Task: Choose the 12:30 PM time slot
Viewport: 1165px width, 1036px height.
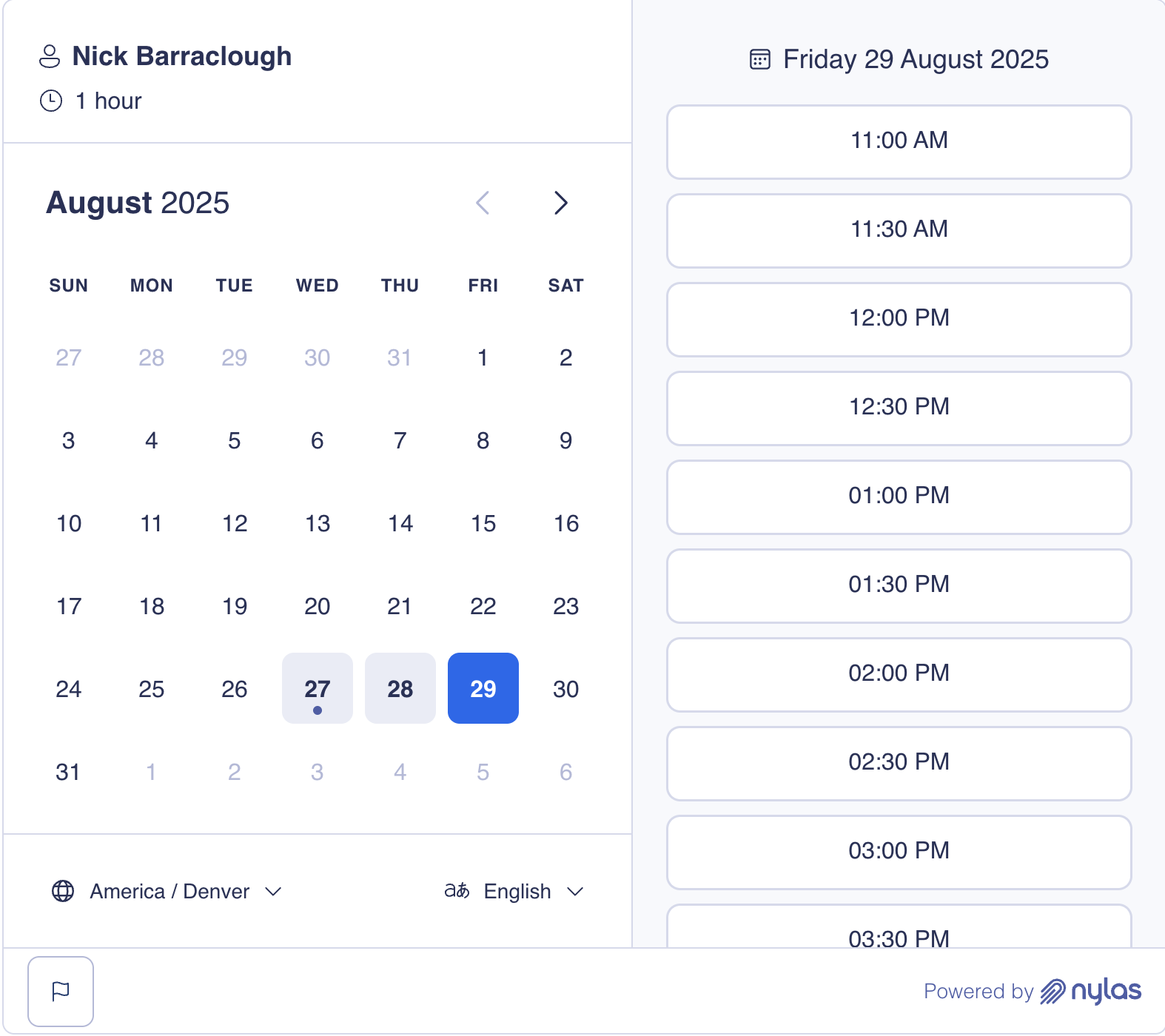Action: point(899,408)
